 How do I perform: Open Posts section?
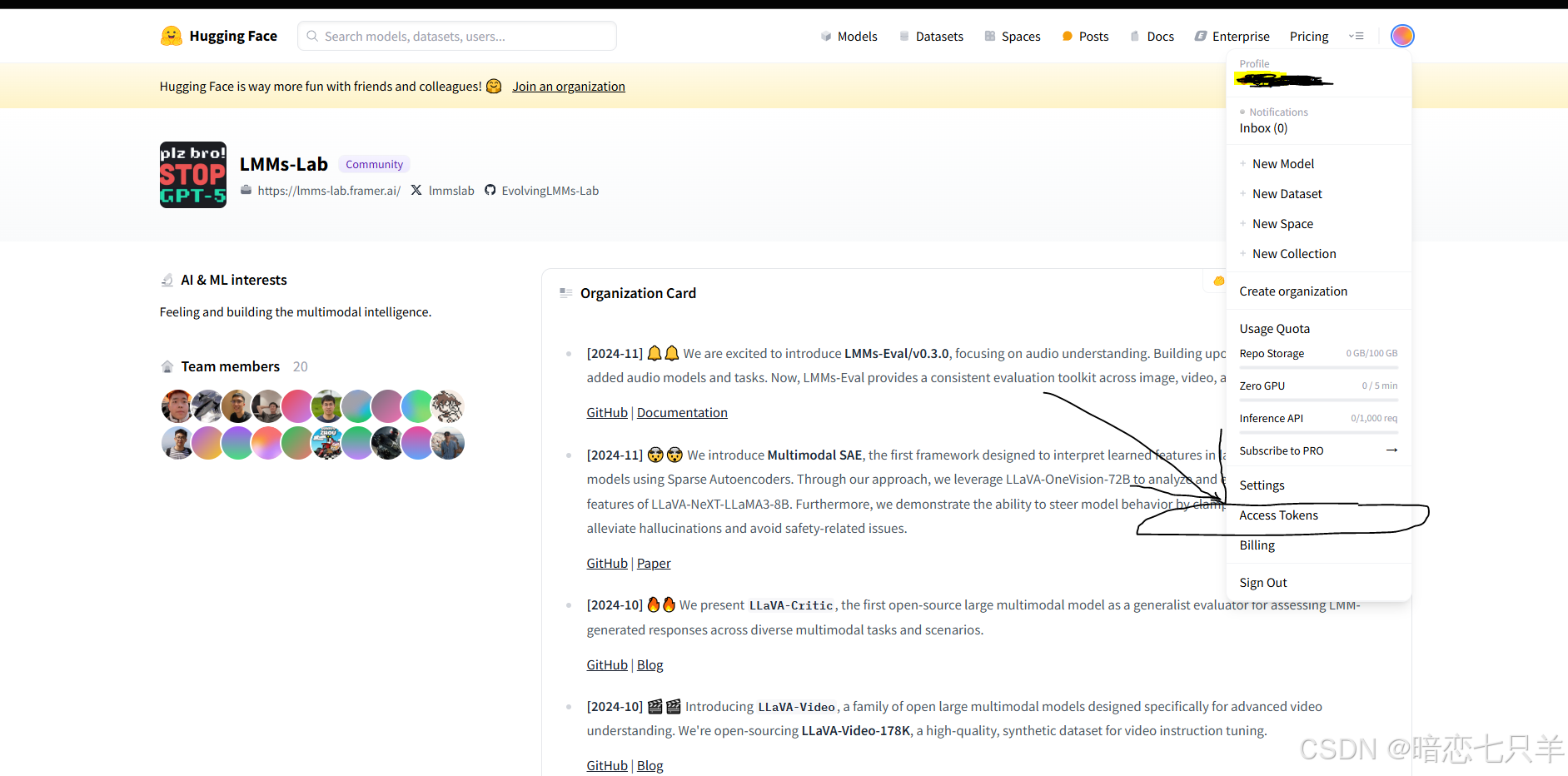click(1085, 37)
